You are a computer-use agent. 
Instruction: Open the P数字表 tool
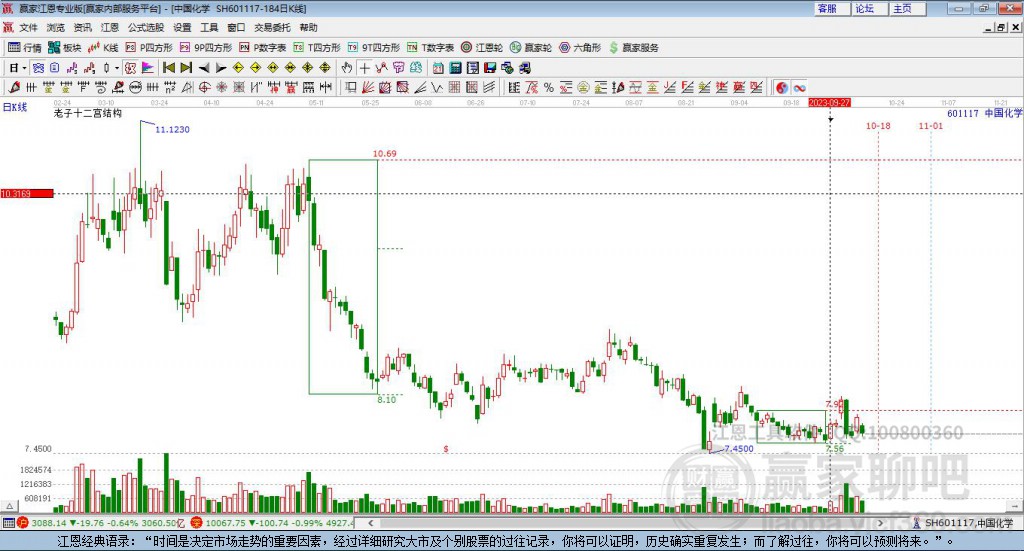pyautogui.click(x=263, y=48)
